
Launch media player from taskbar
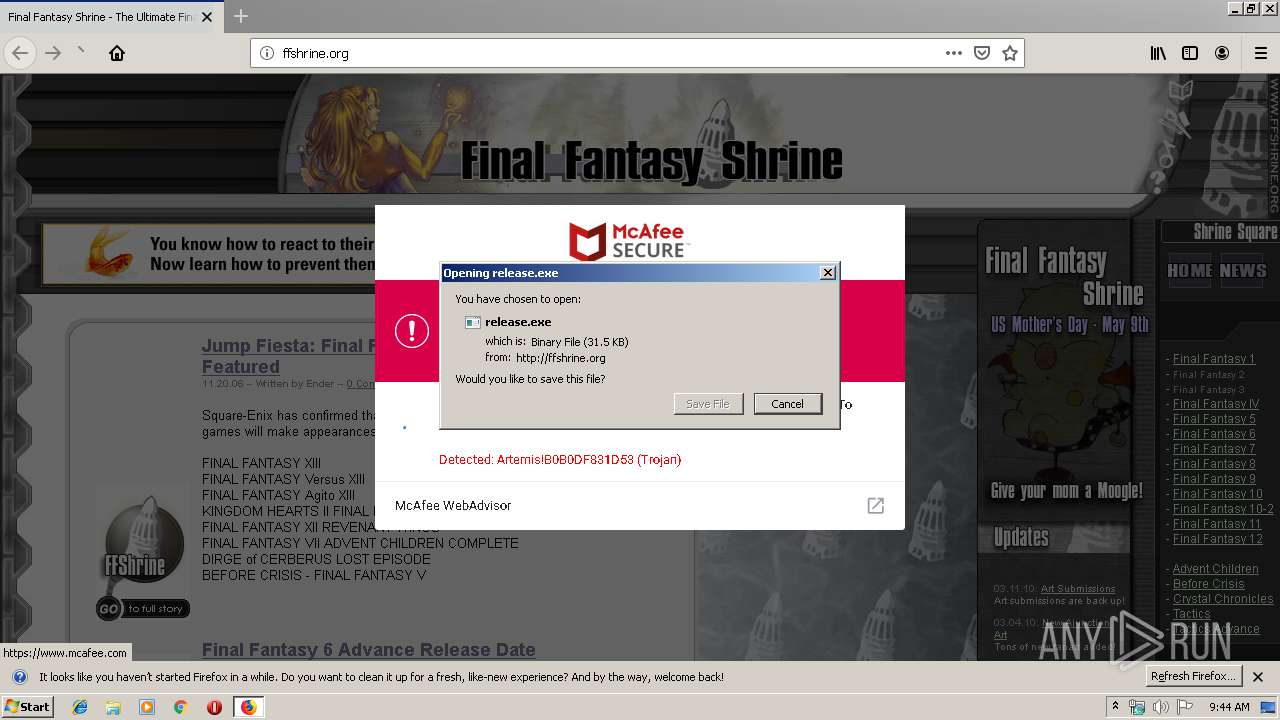point(147,707)
